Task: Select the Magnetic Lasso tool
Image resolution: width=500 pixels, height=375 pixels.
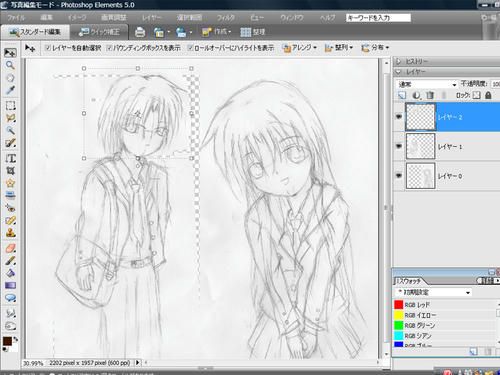Action: click(x=10, y=118)
